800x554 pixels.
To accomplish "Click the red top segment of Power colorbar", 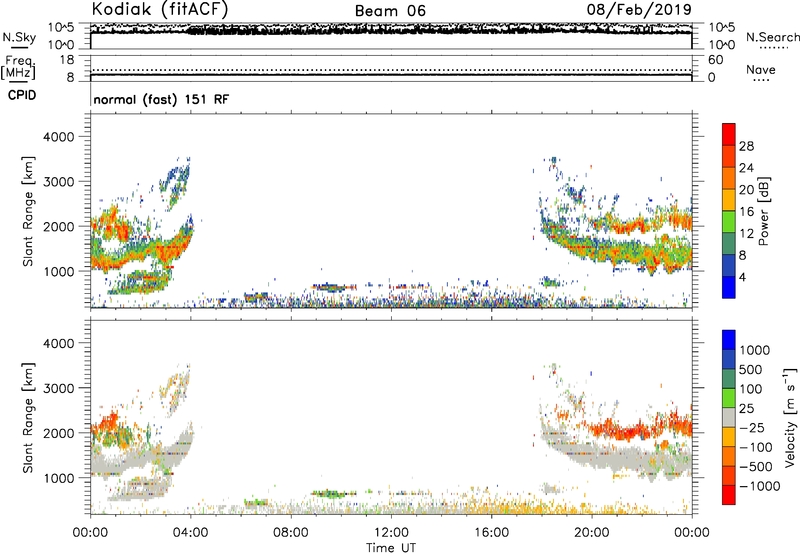I will pyautogui.click(x=729, y=135).
